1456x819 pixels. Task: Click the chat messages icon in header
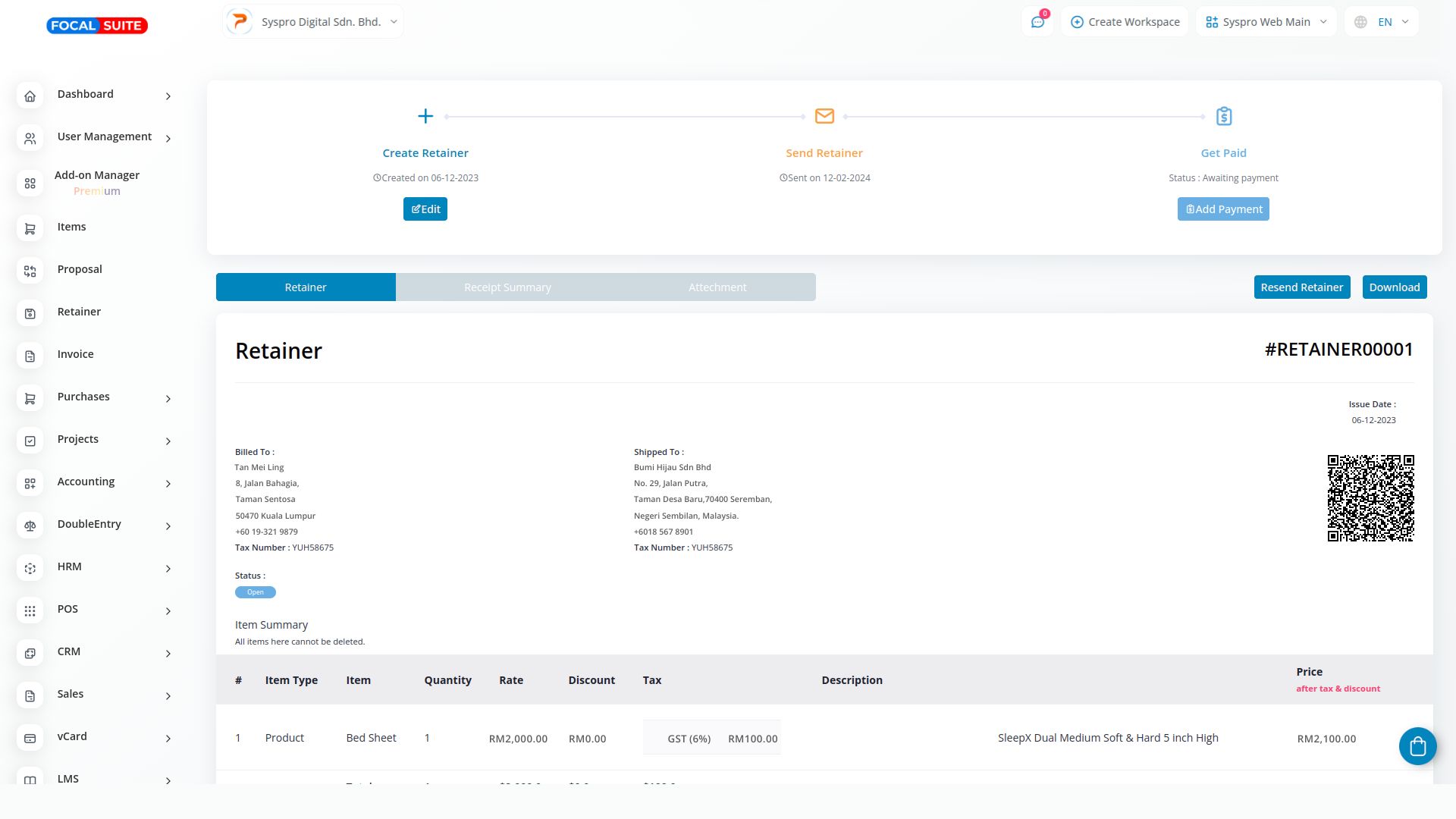coord(1037,22)
